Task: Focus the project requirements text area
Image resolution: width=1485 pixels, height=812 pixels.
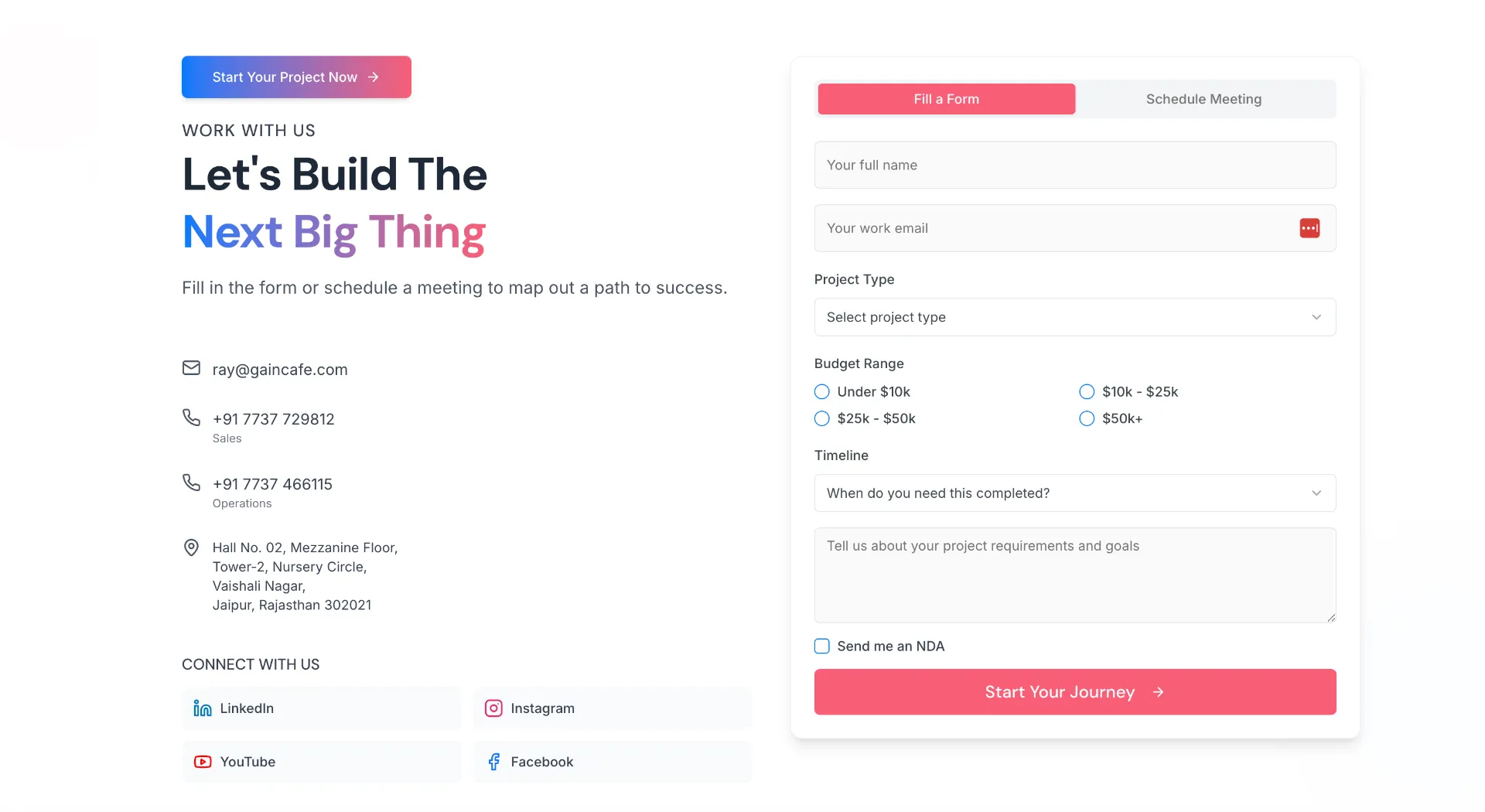Action: click(1074, 575)
